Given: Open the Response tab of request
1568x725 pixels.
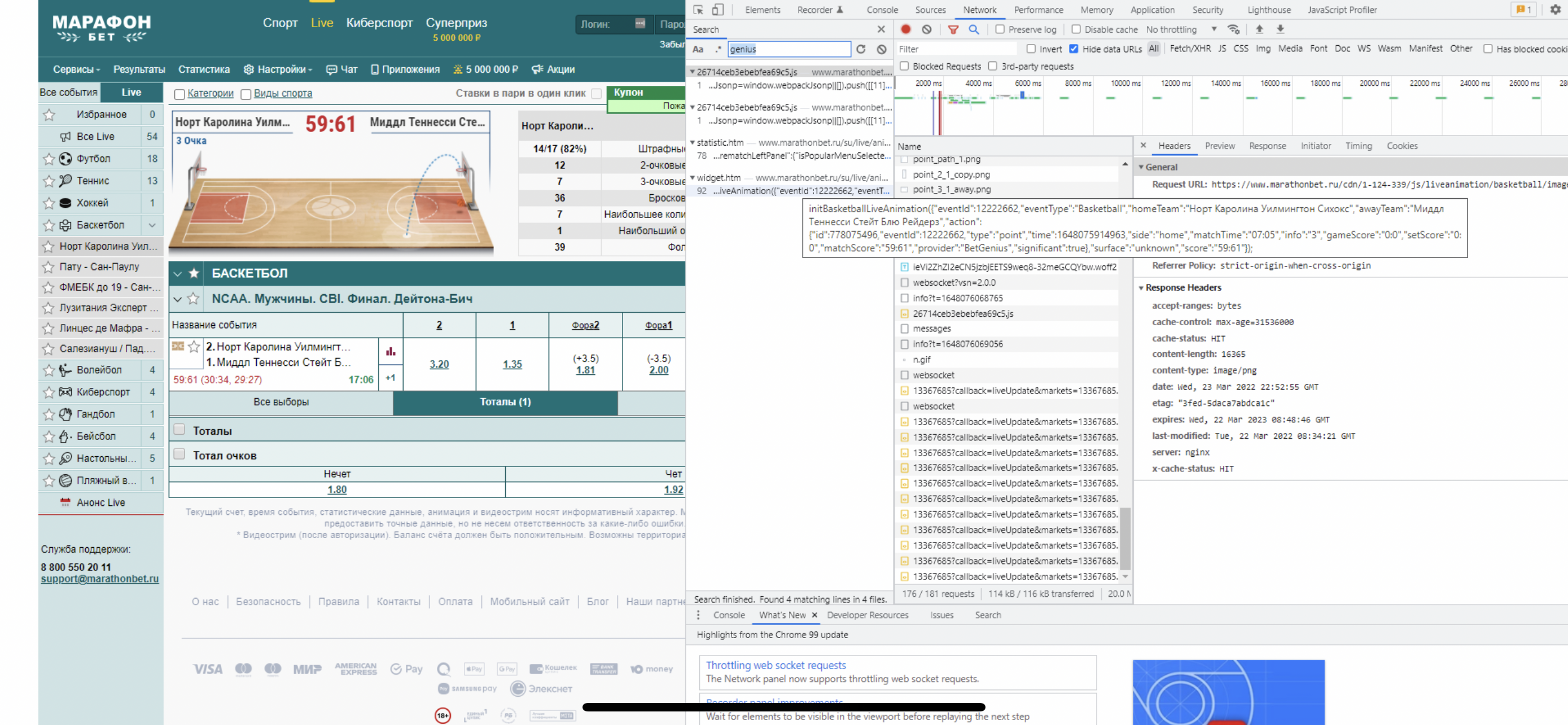Looking at the screenshot, I should coord(1267,146).
